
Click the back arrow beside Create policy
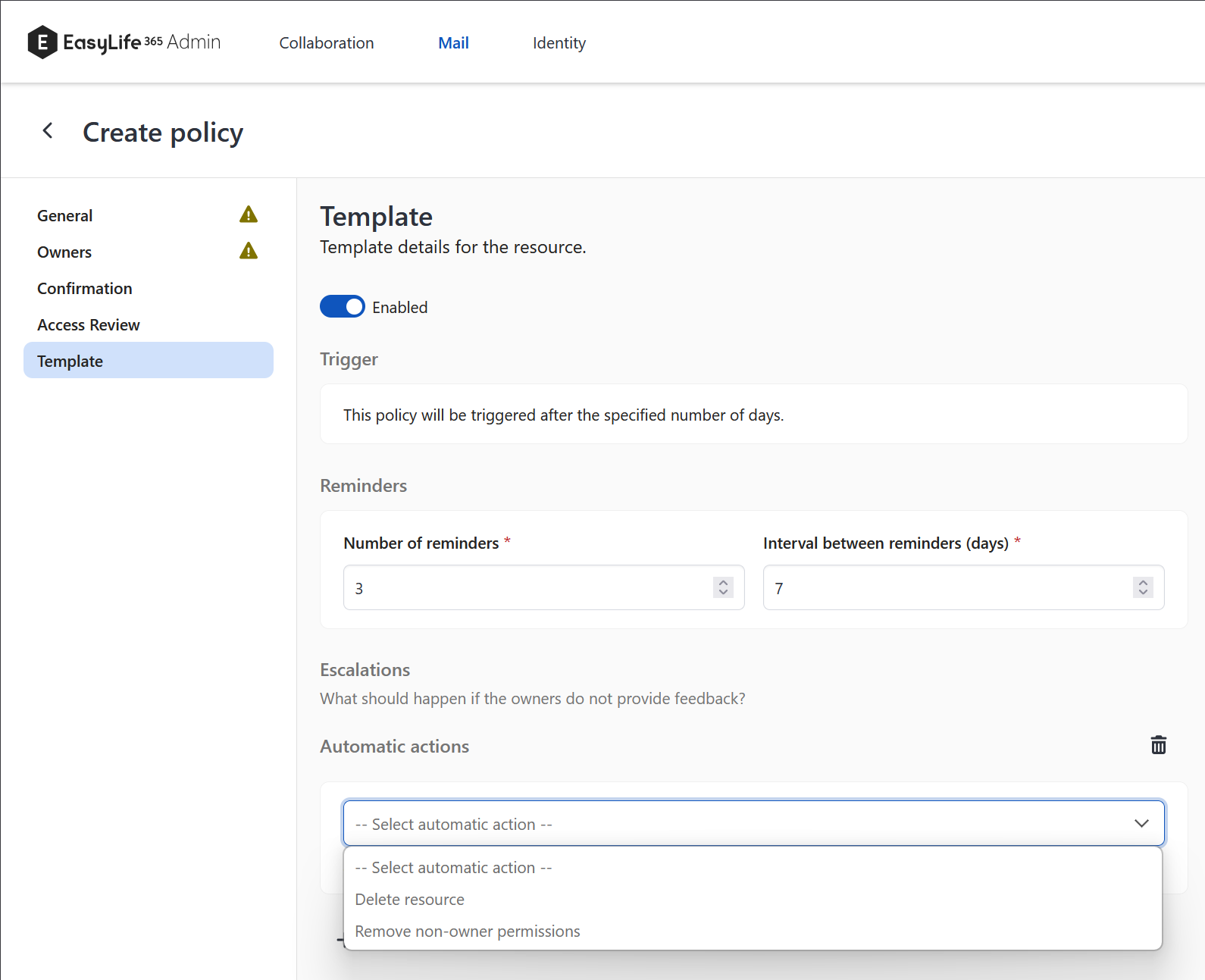tap(48, 131)
